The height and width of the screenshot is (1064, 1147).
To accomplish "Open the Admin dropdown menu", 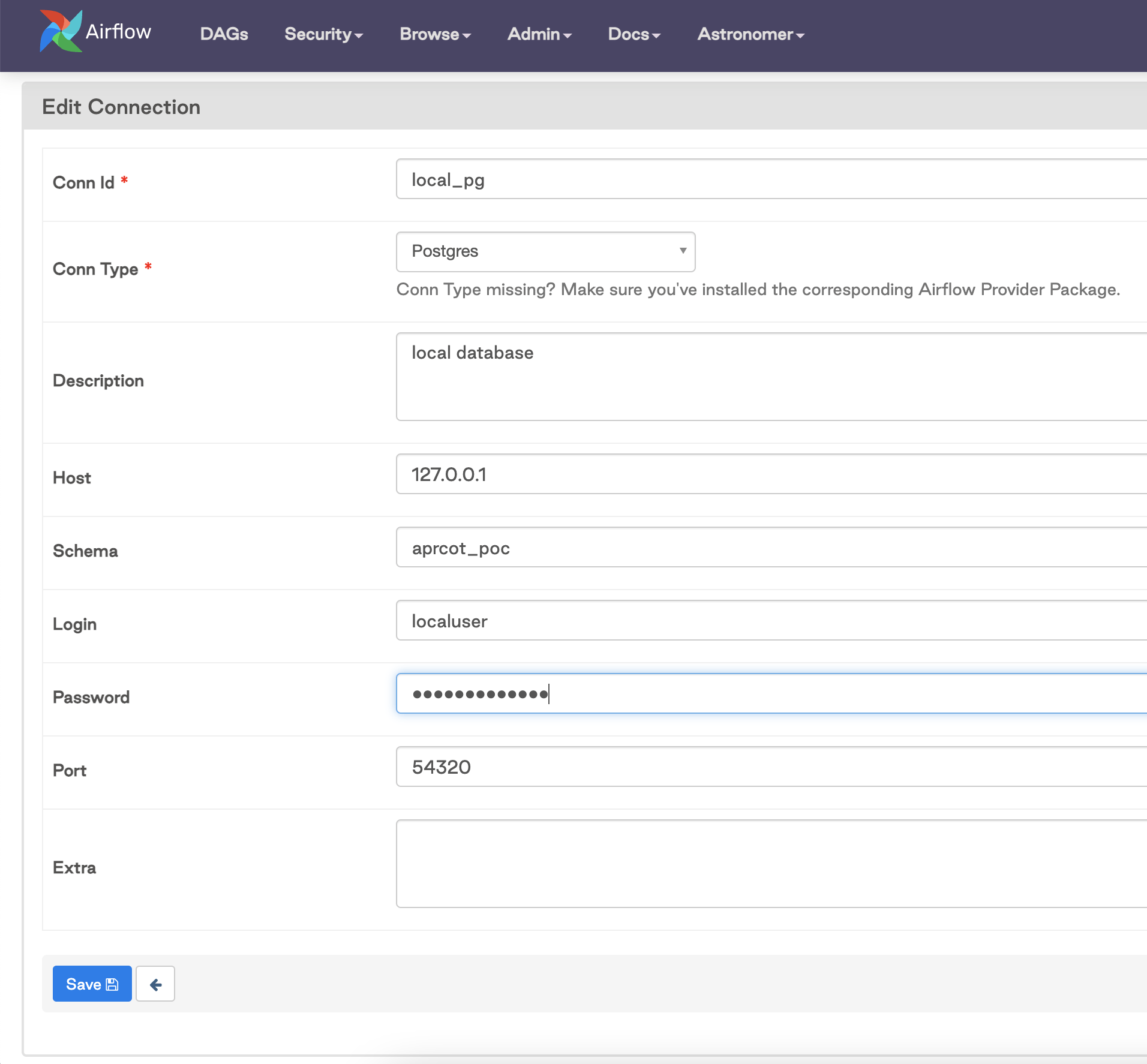I will (539, 34).
